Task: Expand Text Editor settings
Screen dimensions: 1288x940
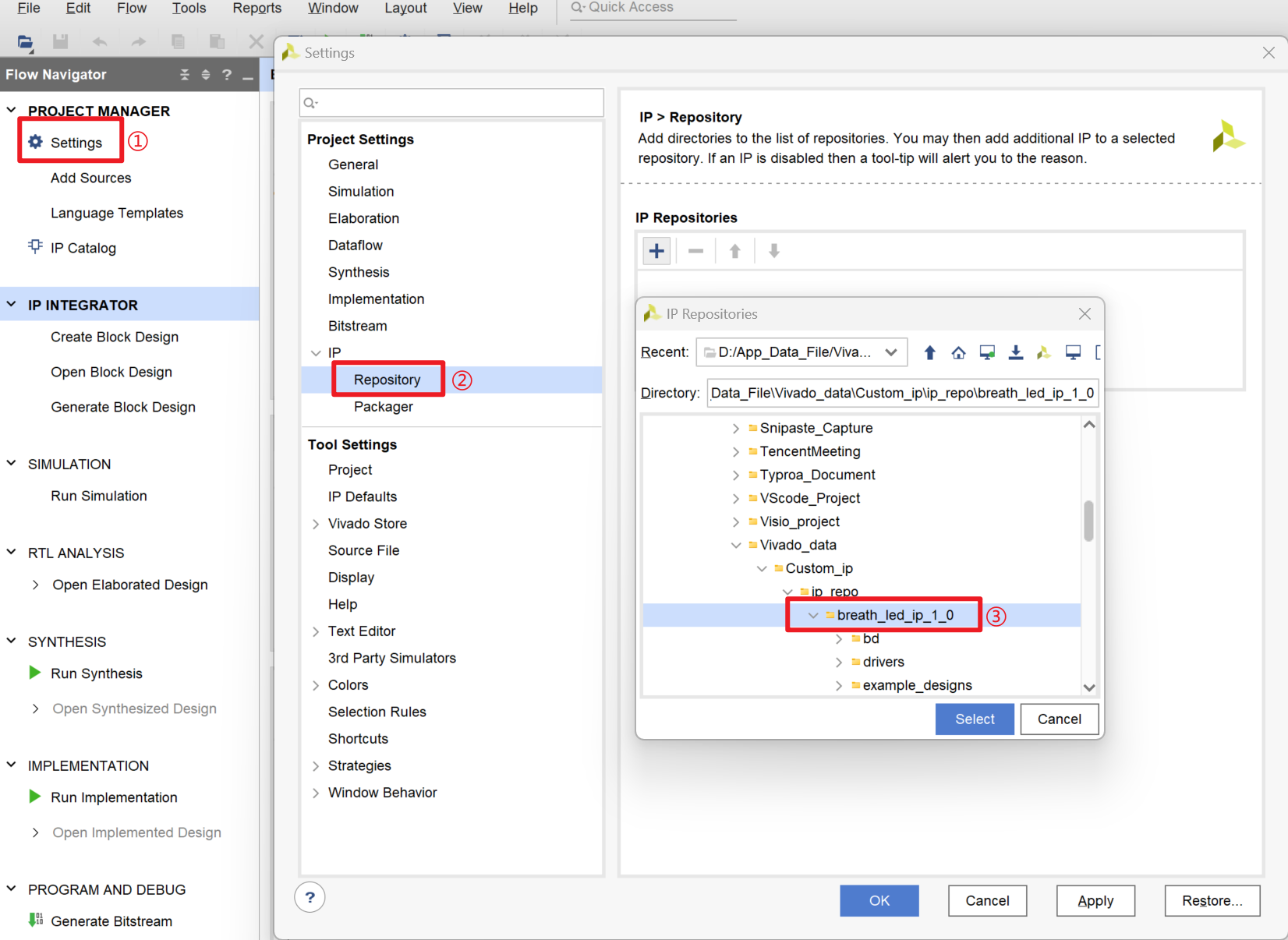Action: [x=316, y=631]
